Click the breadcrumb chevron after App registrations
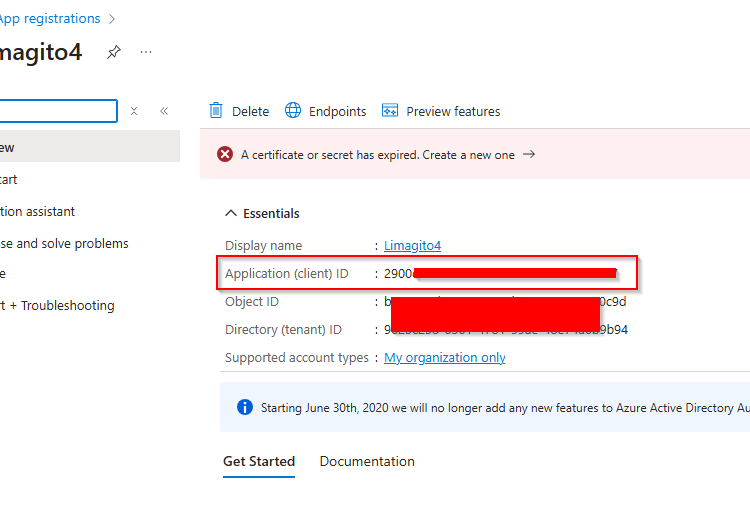The image size is (750, 513). click(112, 19)
